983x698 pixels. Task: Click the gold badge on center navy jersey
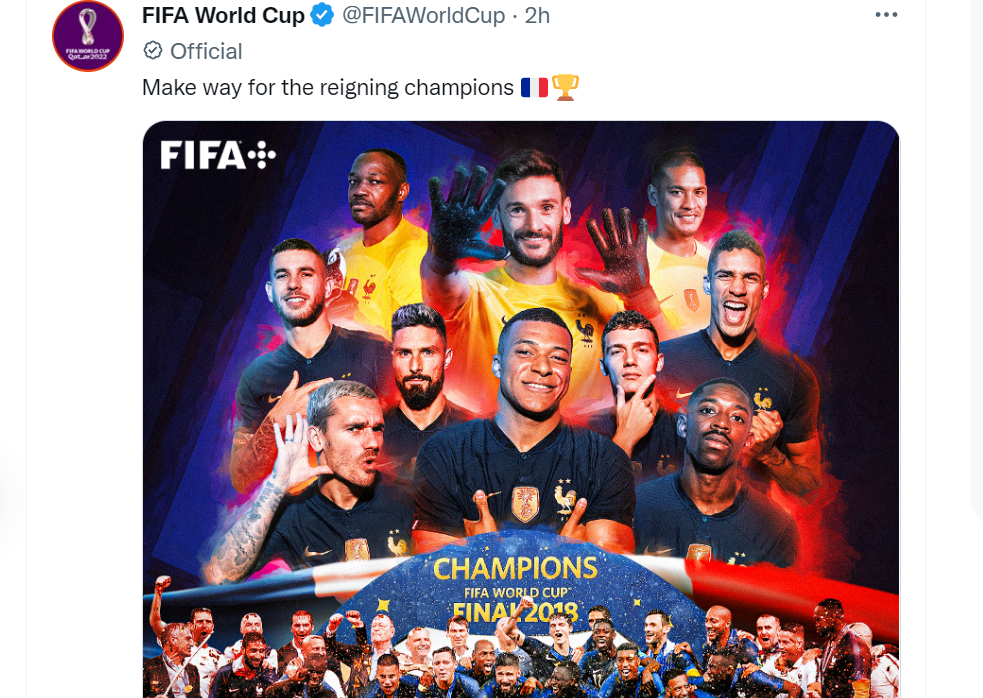click(525, 504)
